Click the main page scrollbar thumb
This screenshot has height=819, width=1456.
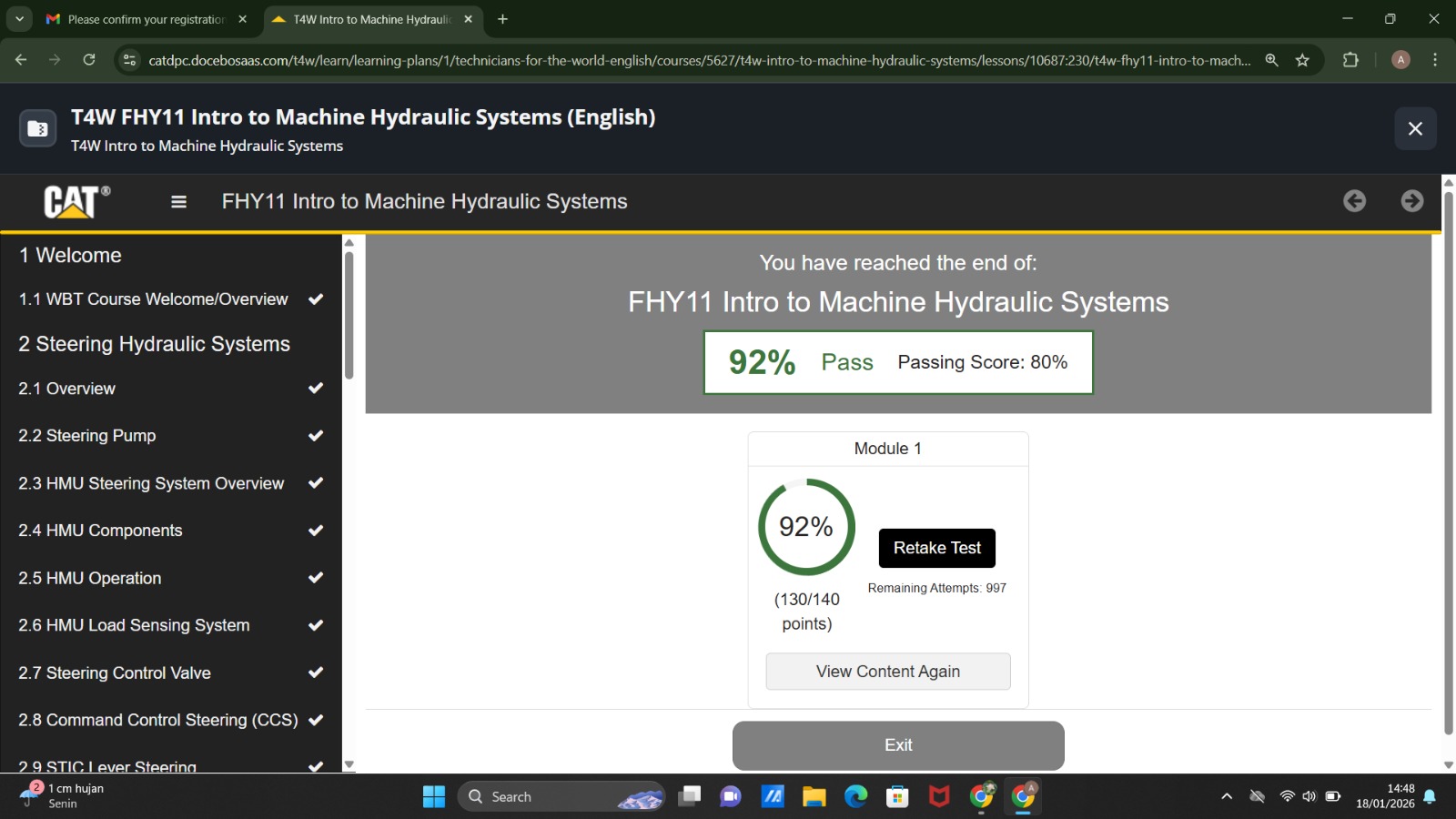point(1448,462)
